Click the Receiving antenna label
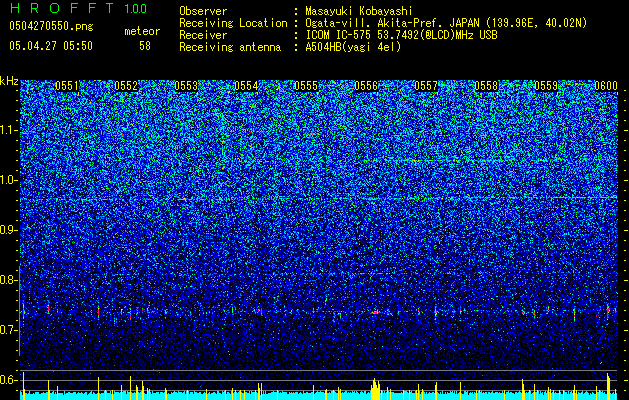 (x=230, y=47)
